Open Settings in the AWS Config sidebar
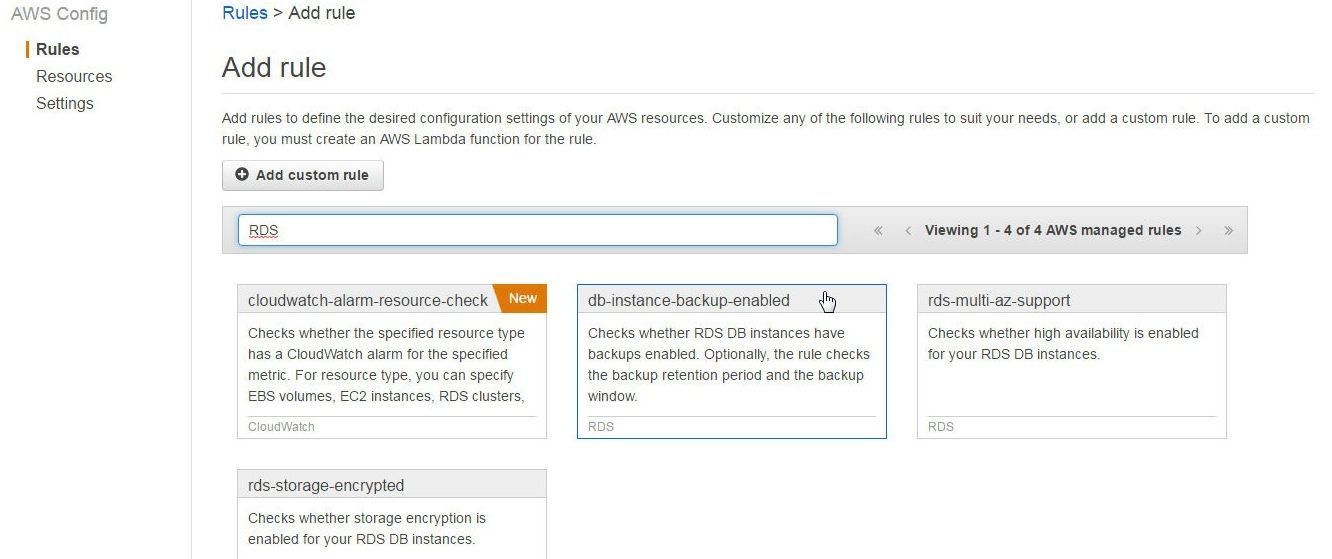 click(65, 103)
